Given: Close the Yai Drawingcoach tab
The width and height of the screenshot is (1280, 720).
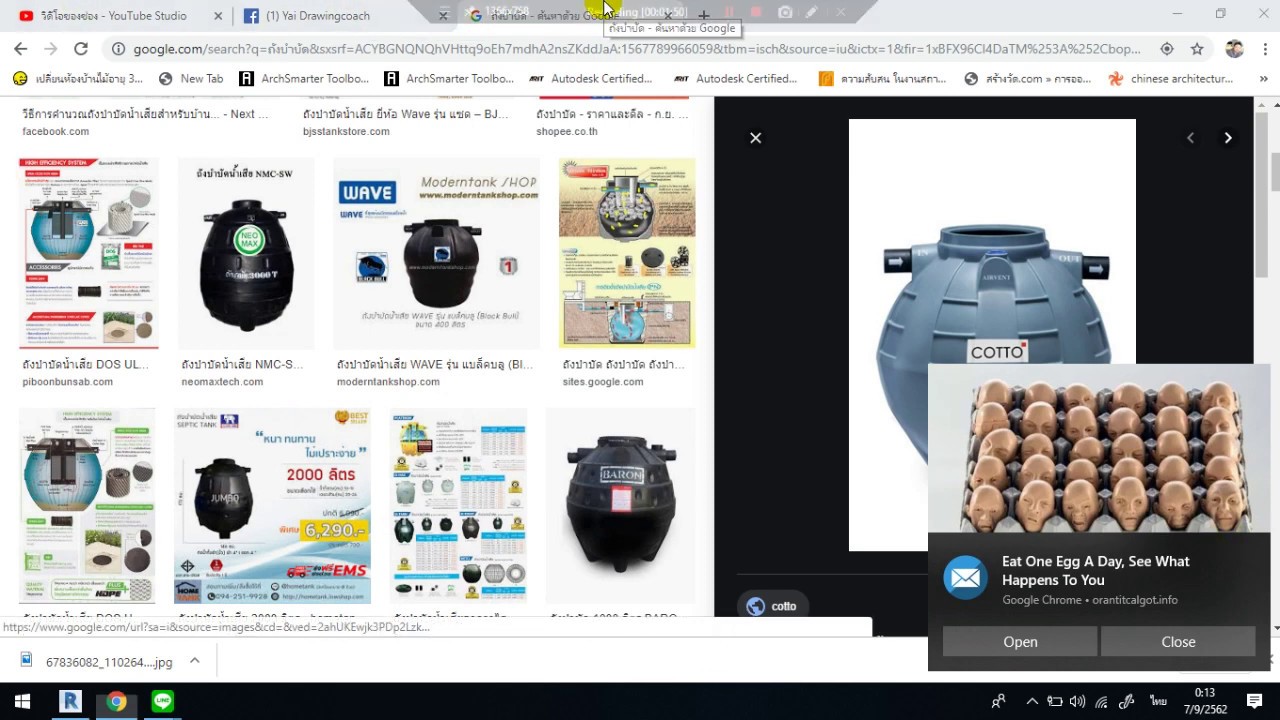Looking at the screenshot, I should click(x=443, y=15).
